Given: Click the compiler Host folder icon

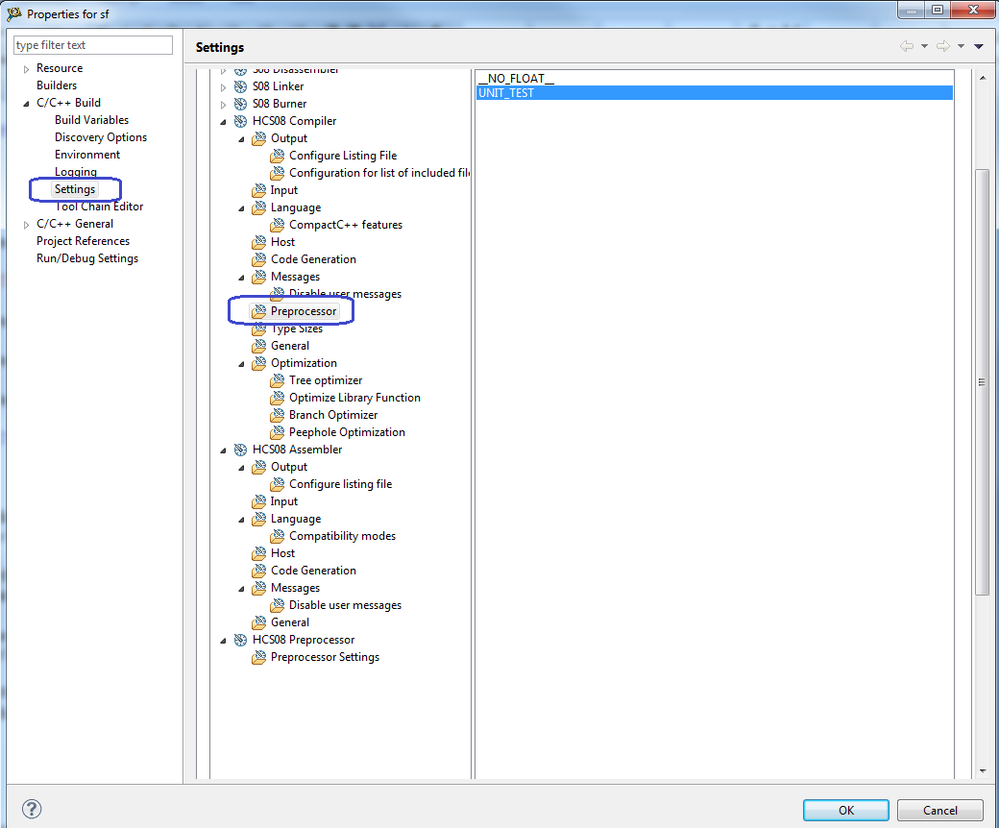Looking at the screenshot, I should pos(259,242).
